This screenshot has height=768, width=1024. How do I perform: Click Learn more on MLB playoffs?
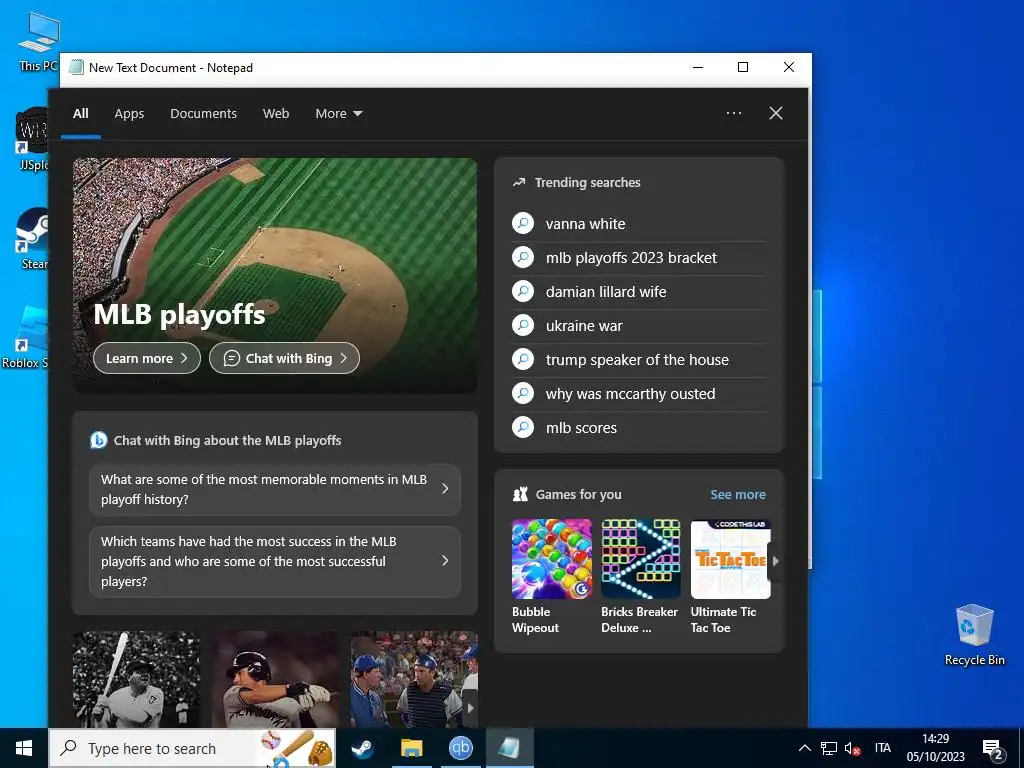pos(147,359)
